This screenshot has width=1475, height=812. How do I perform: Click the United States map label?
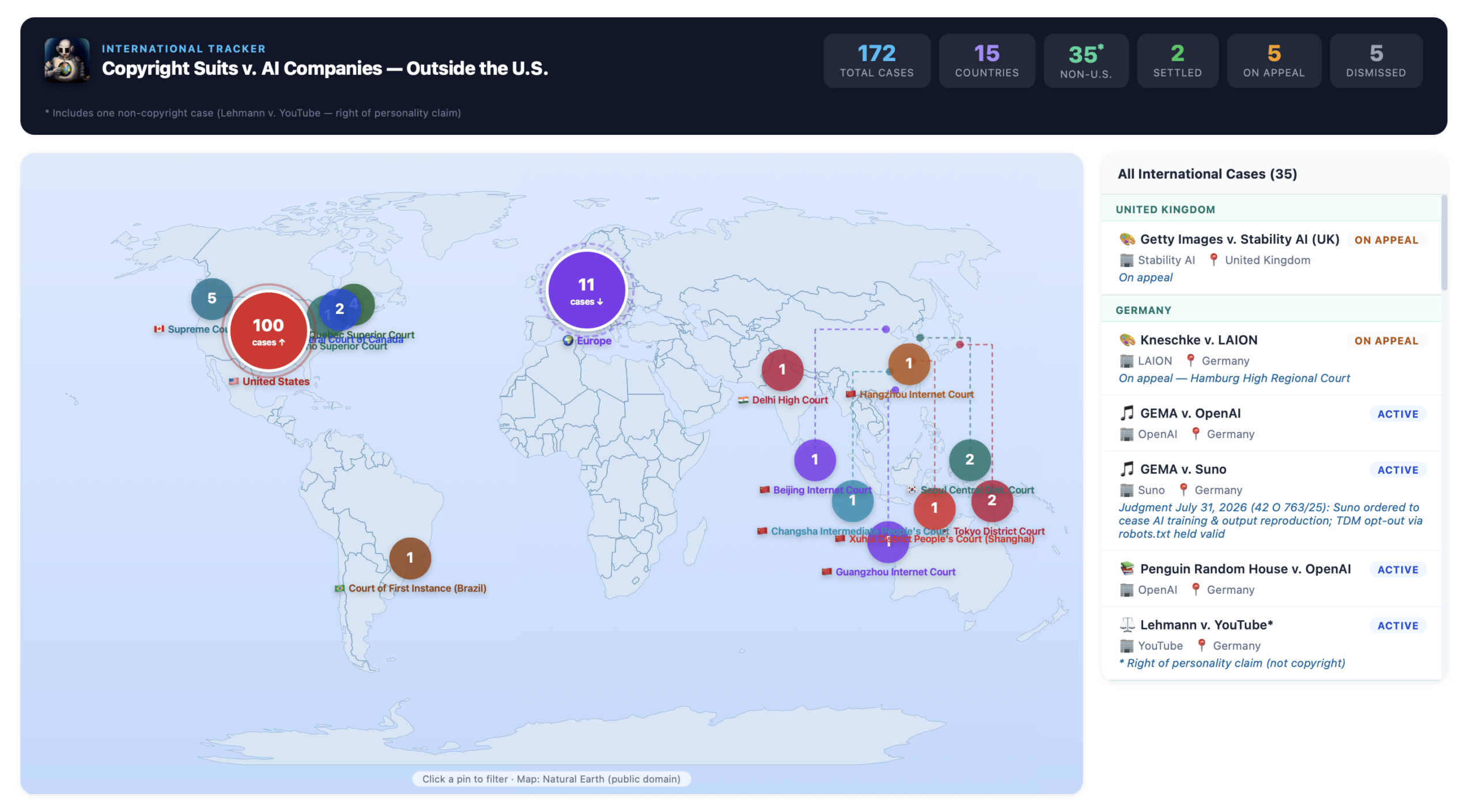click(x=275, y=381)
